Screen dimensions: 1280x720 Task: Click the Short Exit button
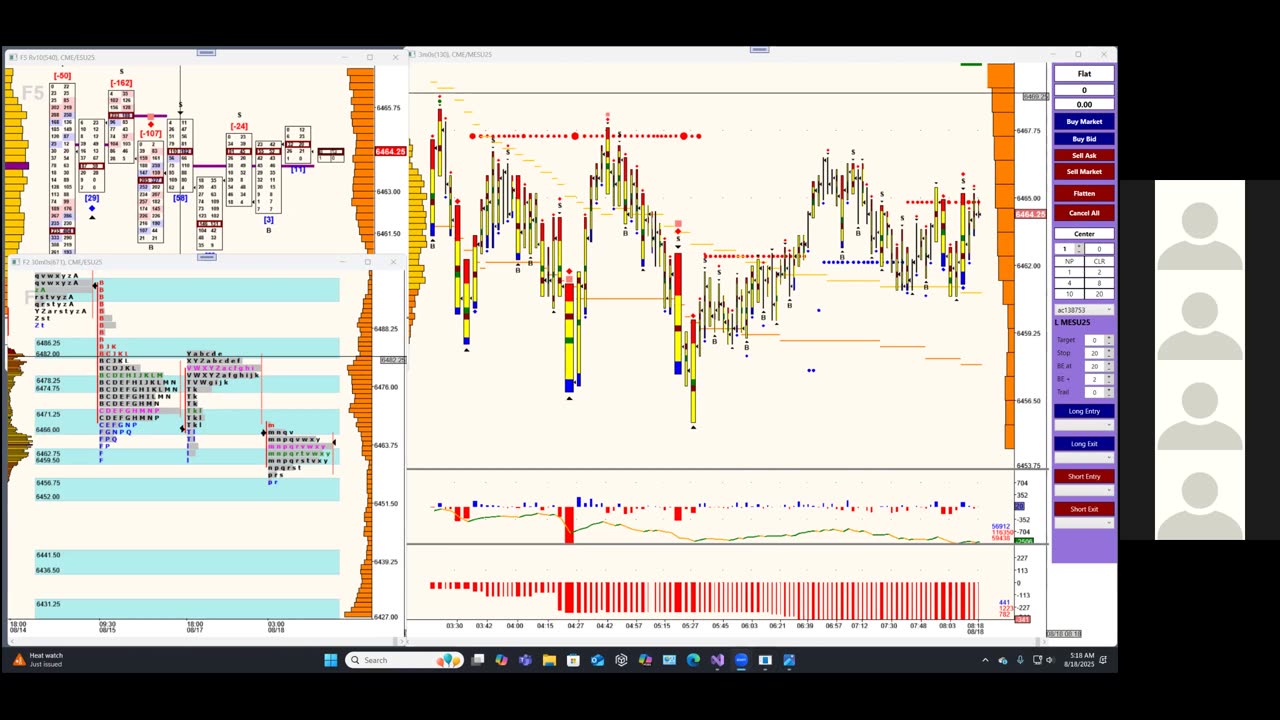click(1084, 509)
